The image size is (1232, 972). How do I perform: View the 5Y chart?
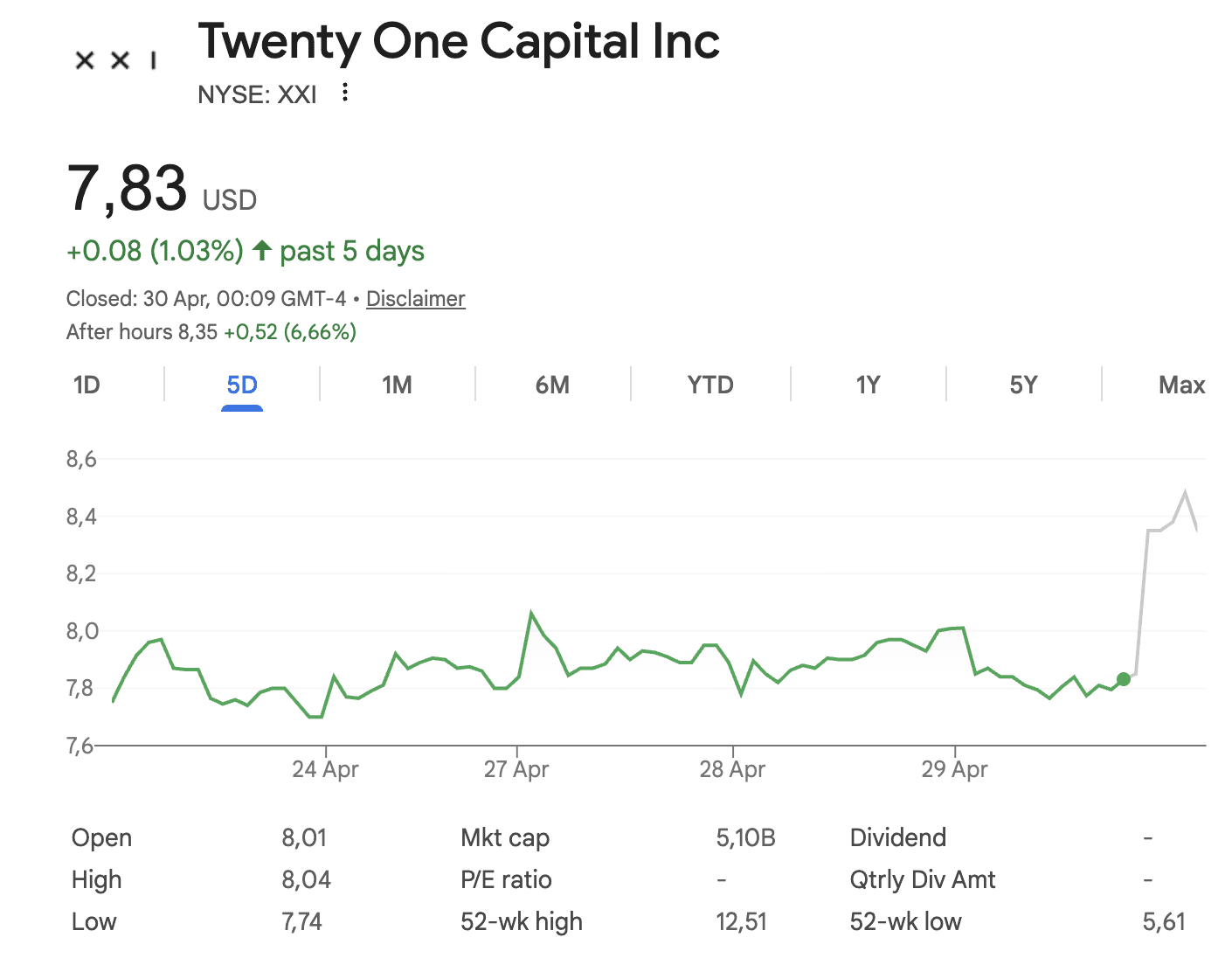[1023, 385]
